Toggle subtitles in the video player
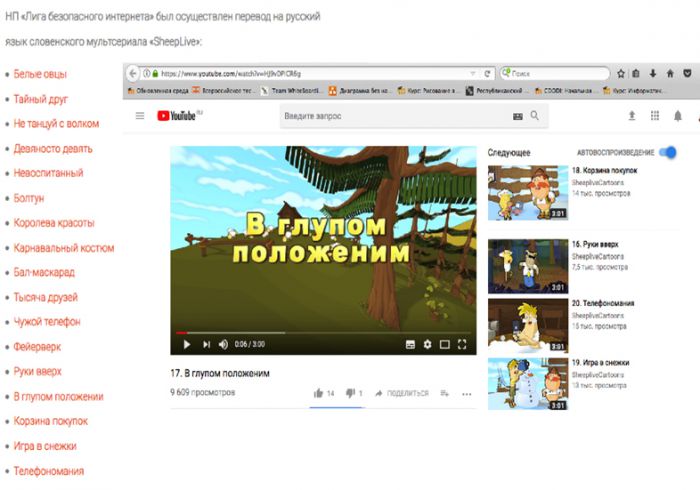 click(x=410, y=345)
